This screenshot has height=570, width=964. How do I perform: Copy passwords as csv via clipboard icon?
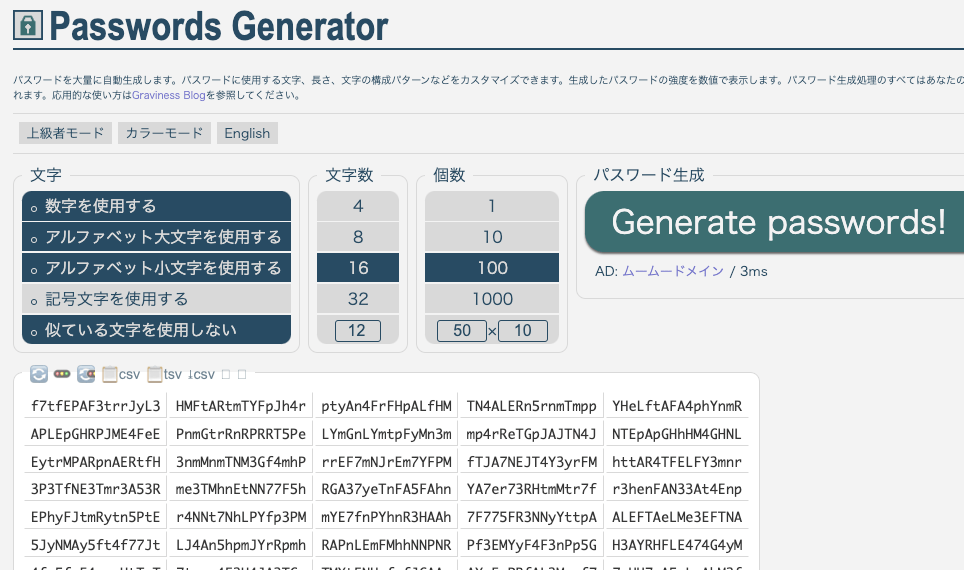point(120,374)
